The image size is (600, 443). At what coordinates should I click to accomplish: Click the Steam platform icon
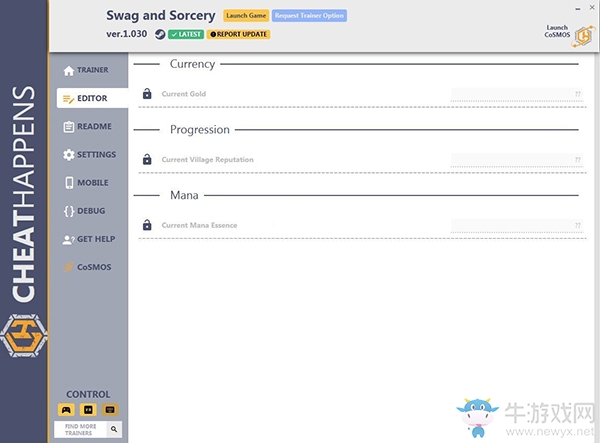(x=160, y=34)
